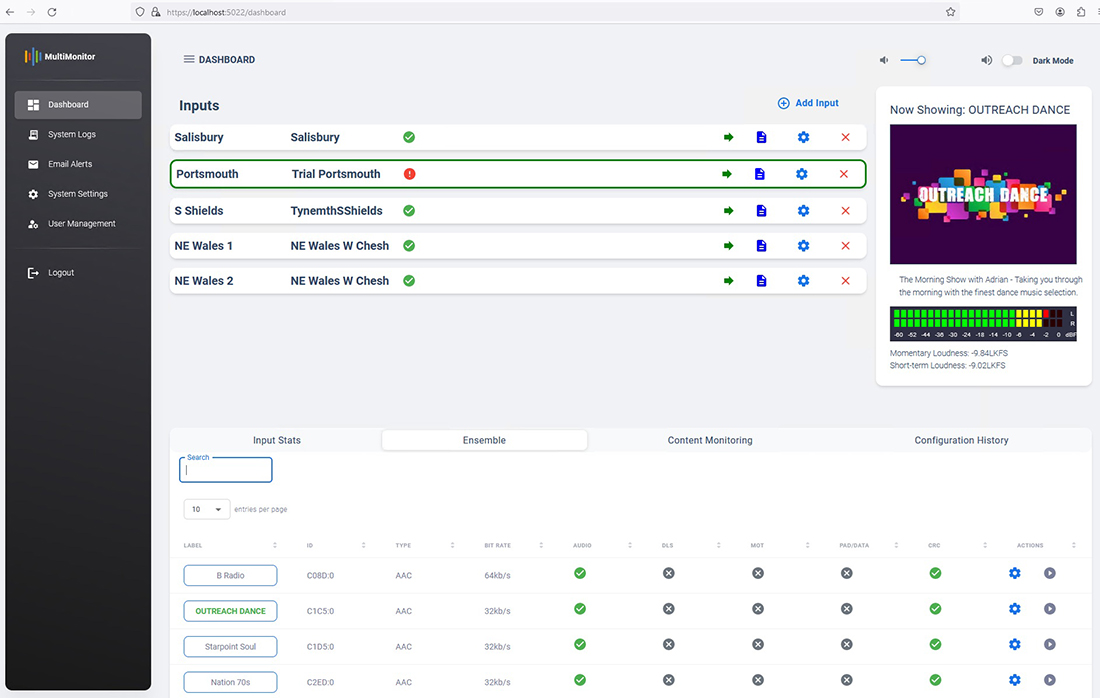Mute using the left speaker icon
Image resolution: width=1100 pixels, height=698 pixels.
coord(884,61)
